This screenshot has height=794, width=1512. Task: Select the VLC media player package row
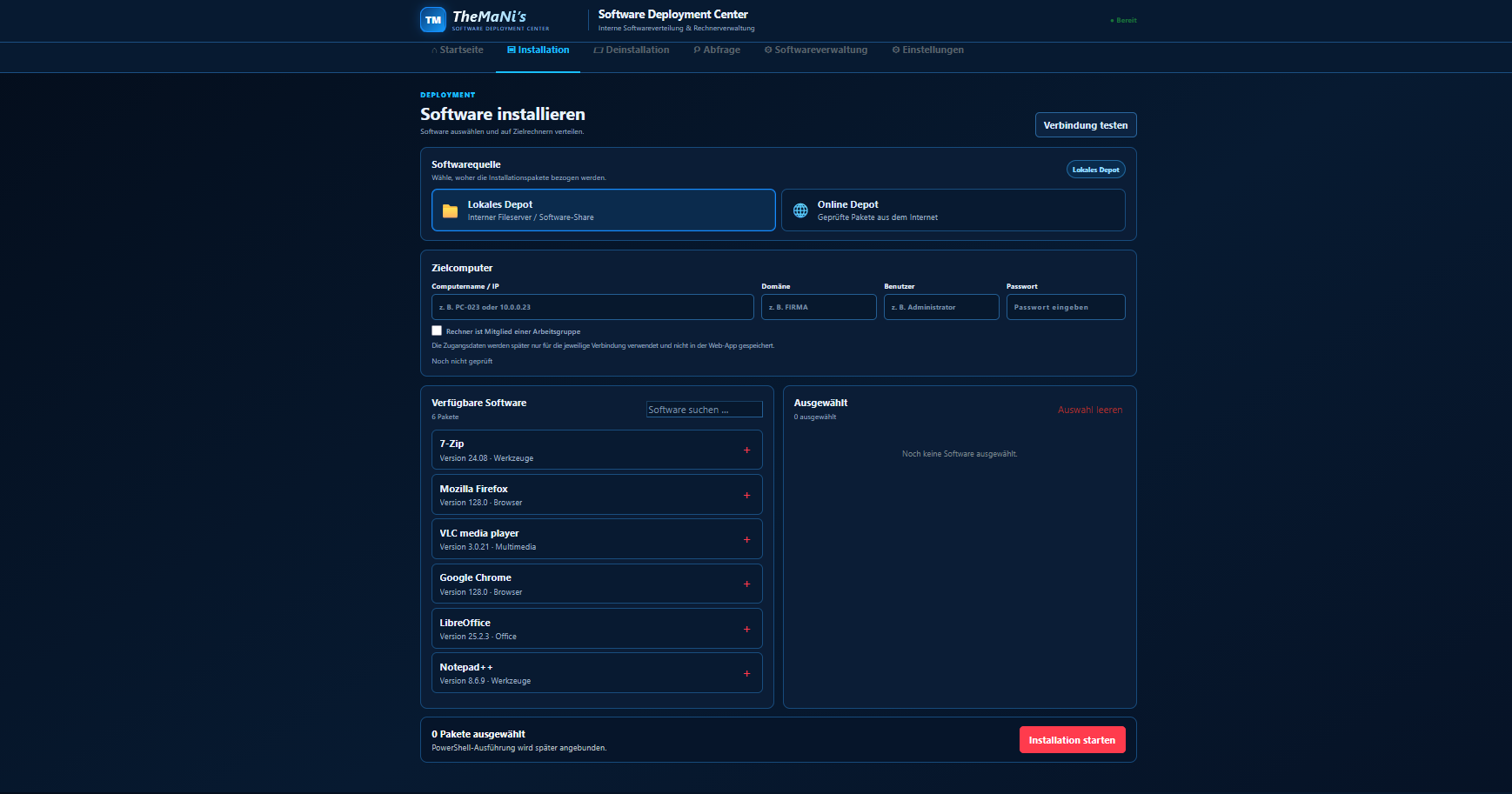tap(597, 539)
